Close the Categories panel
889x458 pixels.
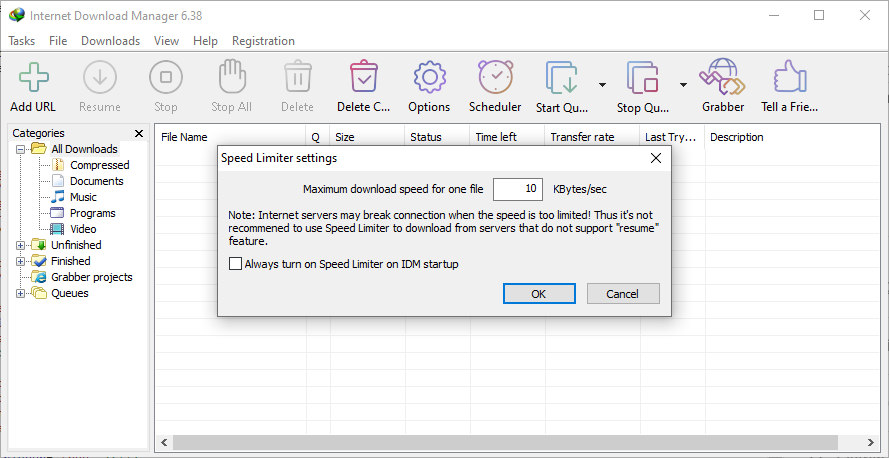coord(139,134)
